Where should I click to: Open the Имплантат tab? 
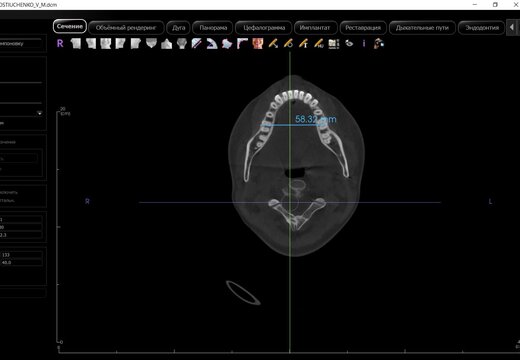tap(315, 28)
